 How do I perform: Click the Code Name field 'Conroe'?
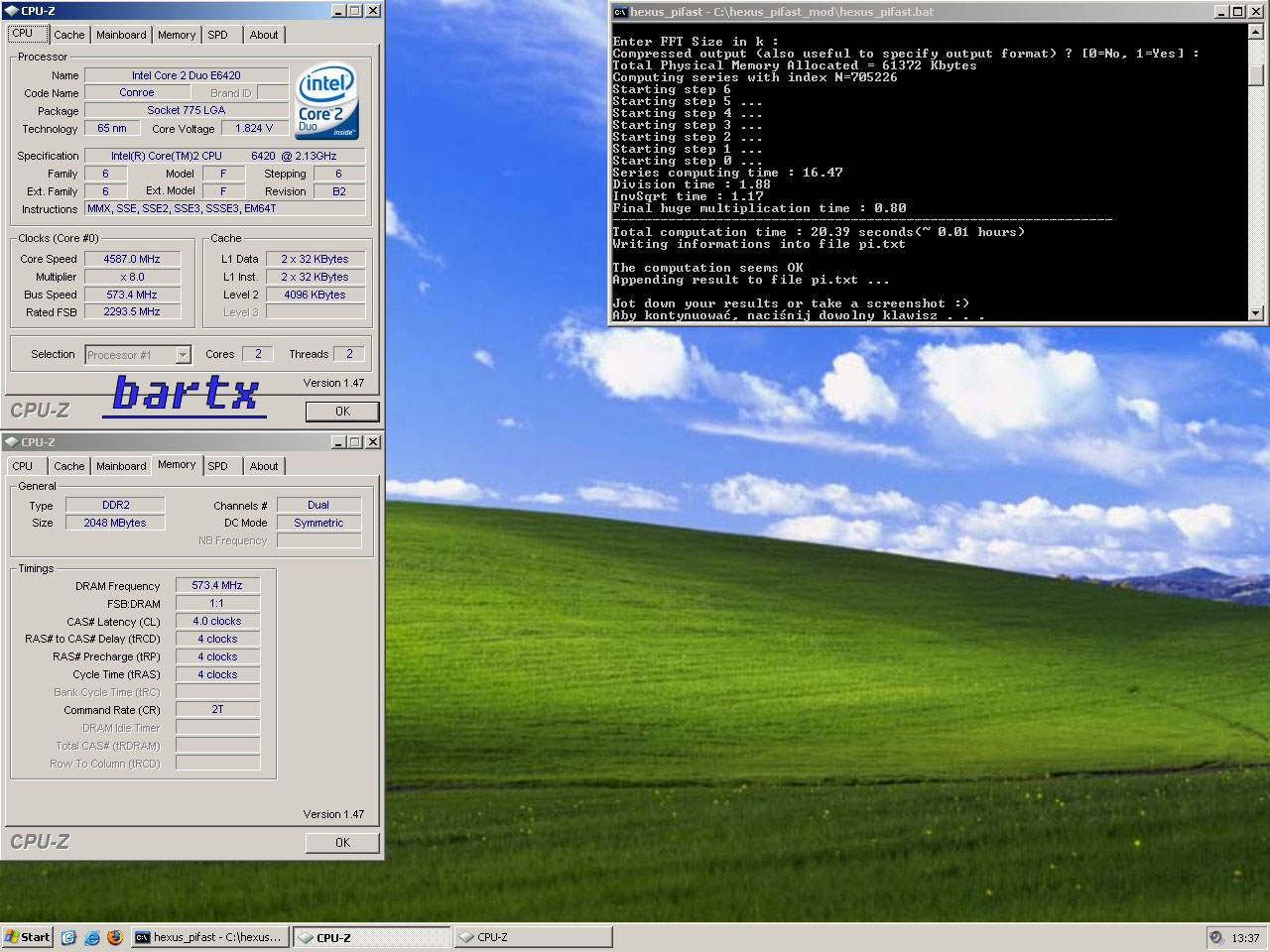point(137,92)
